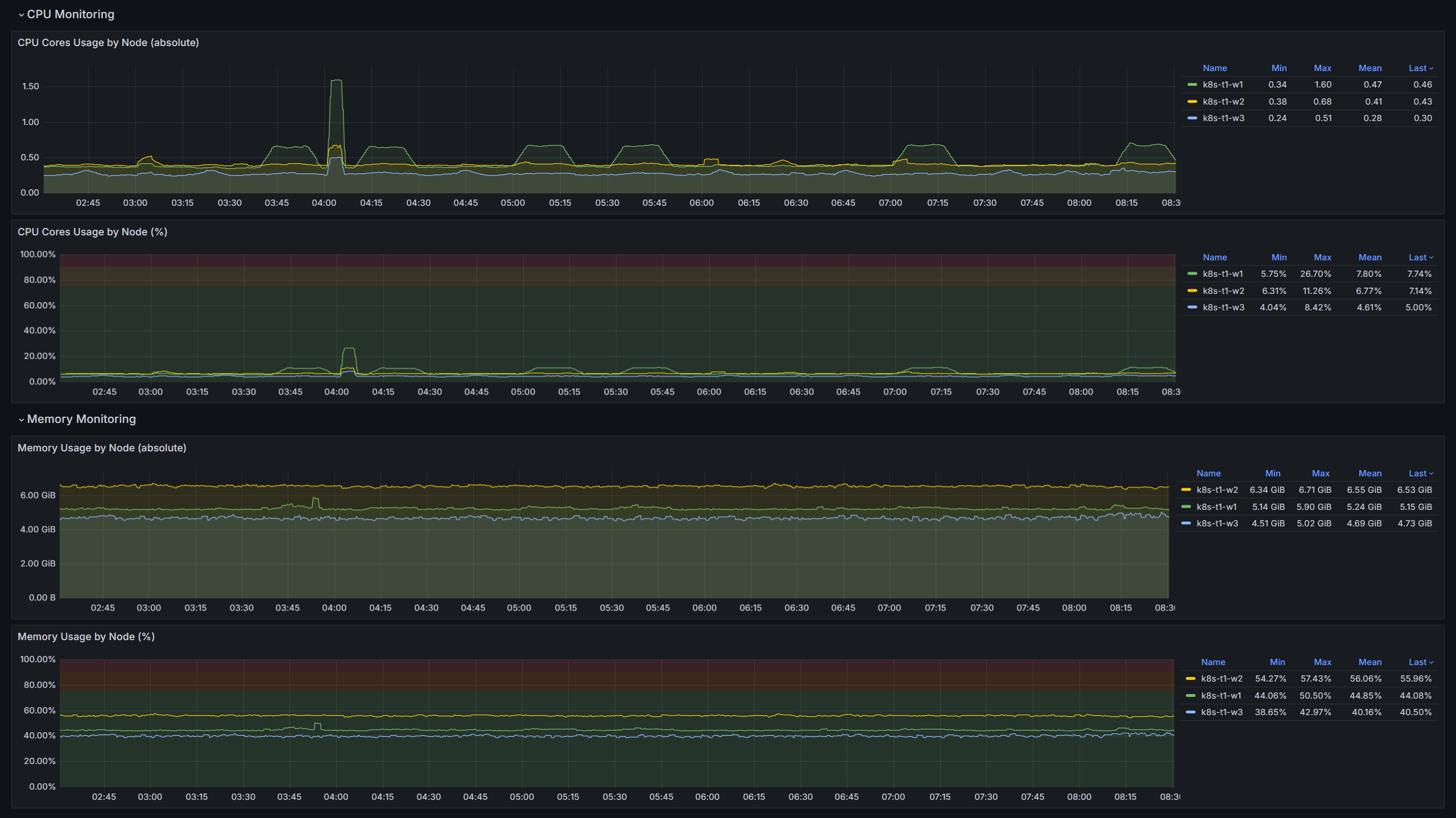Toggle k8s-t1-w3 series in CPU percent legend
This screenshot has width=1456, height=818.
pos(1223,308)
